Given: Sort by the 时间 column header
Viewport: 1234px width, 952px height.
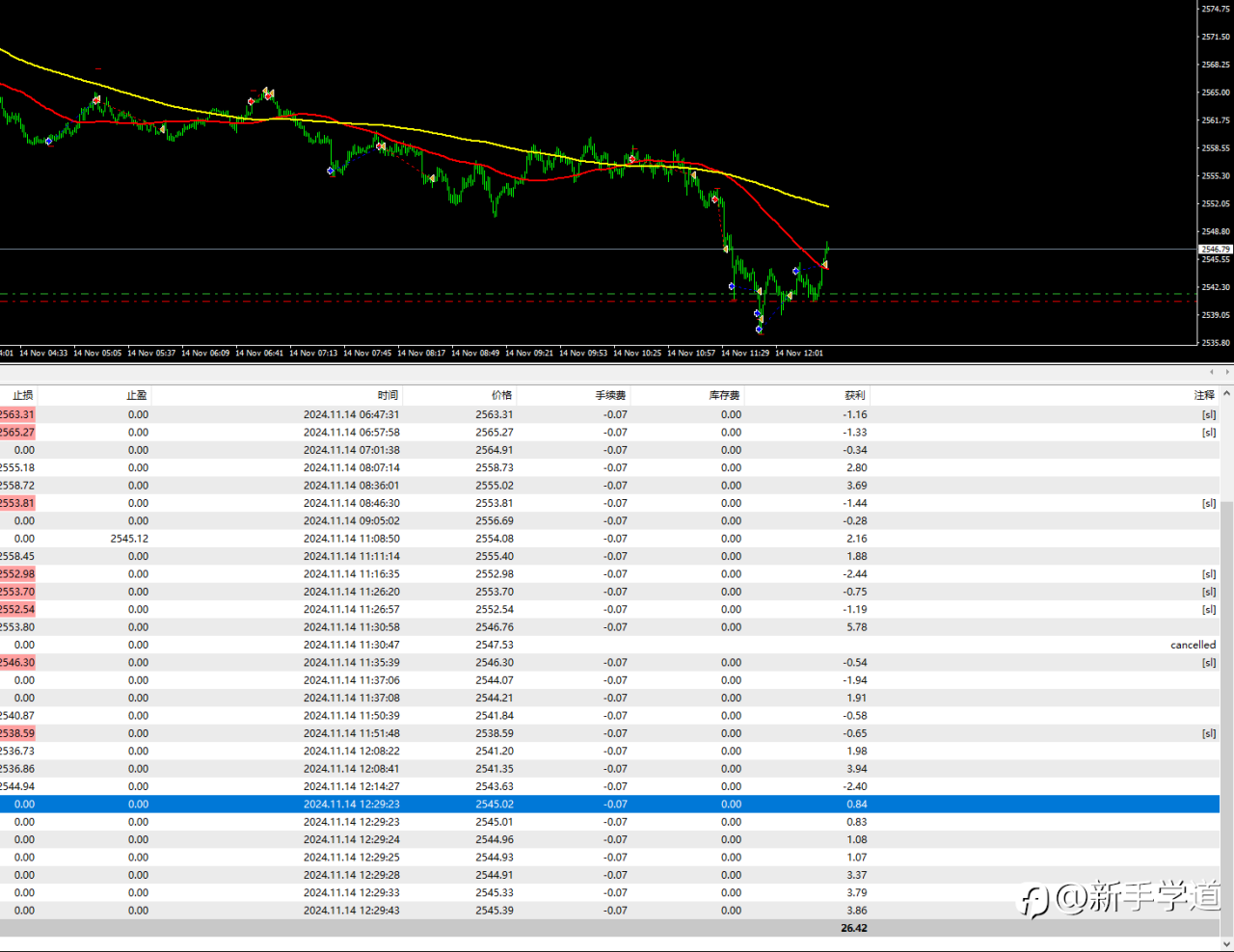Looking at the screenshot, I should pyautogui.click(x=388, y=395).
